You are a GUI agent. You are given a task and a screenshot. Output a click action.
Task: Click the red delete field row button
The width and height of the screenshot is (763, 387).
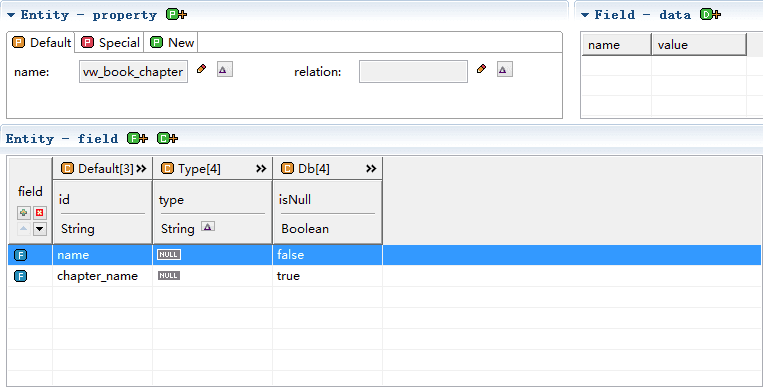(40, 213)
